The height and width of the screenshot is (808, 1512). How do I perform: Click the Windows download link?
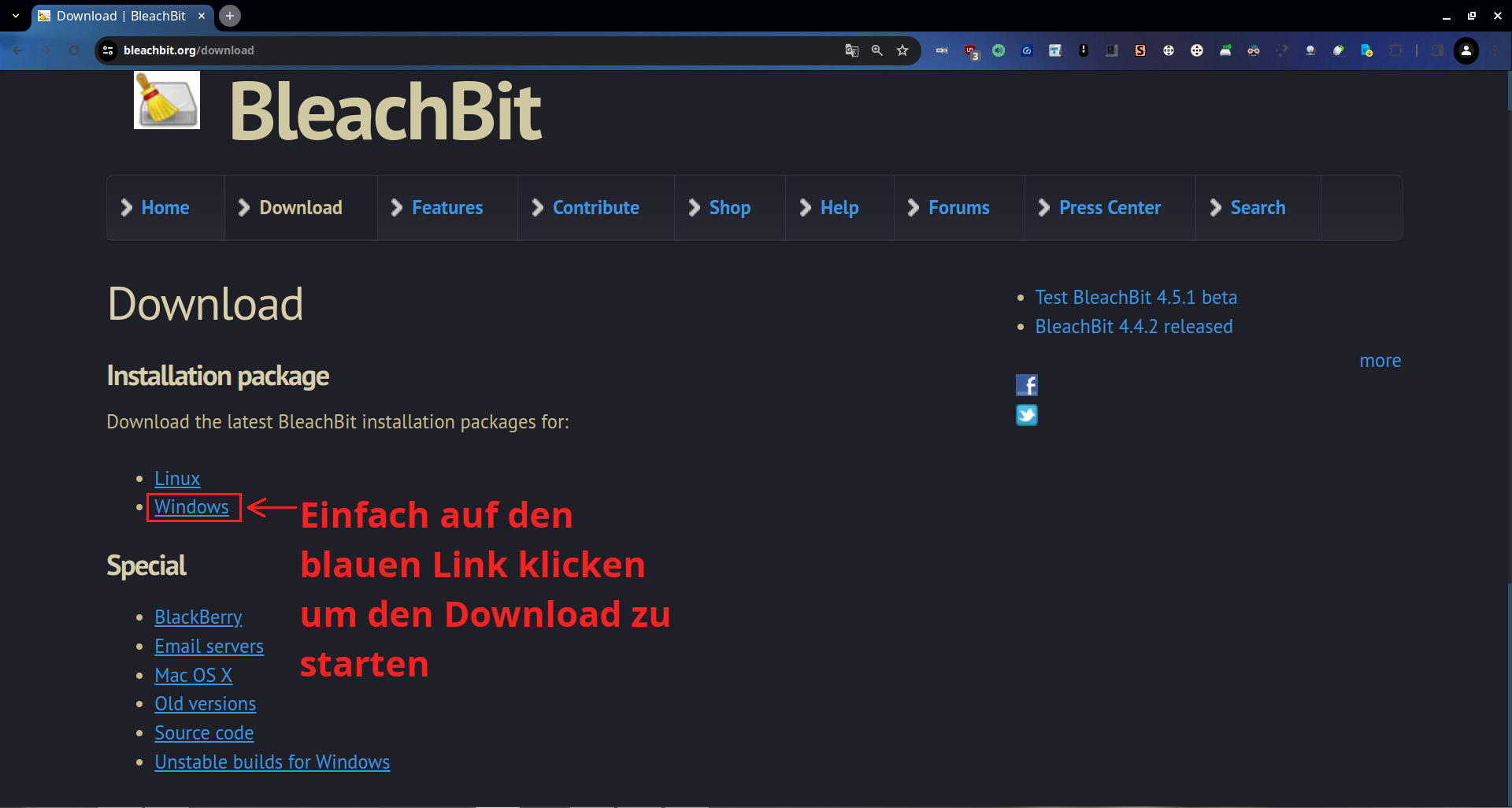click(x=191, y=507)
